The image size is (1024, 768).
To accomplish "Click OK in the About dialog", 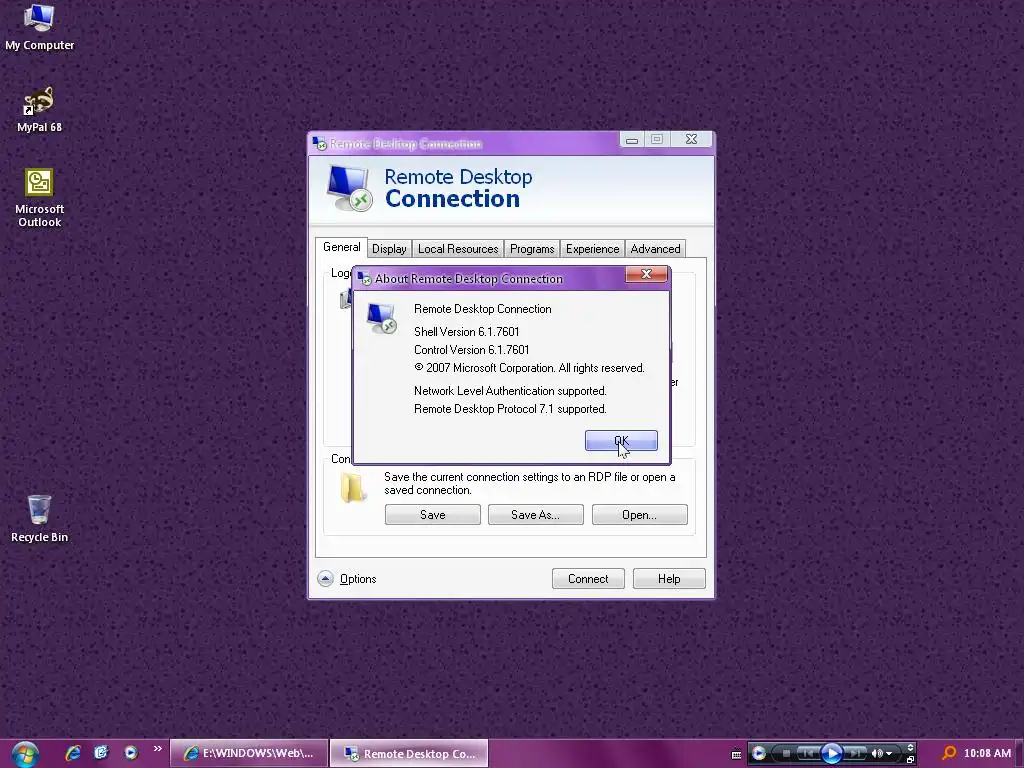I will [621, 441].
